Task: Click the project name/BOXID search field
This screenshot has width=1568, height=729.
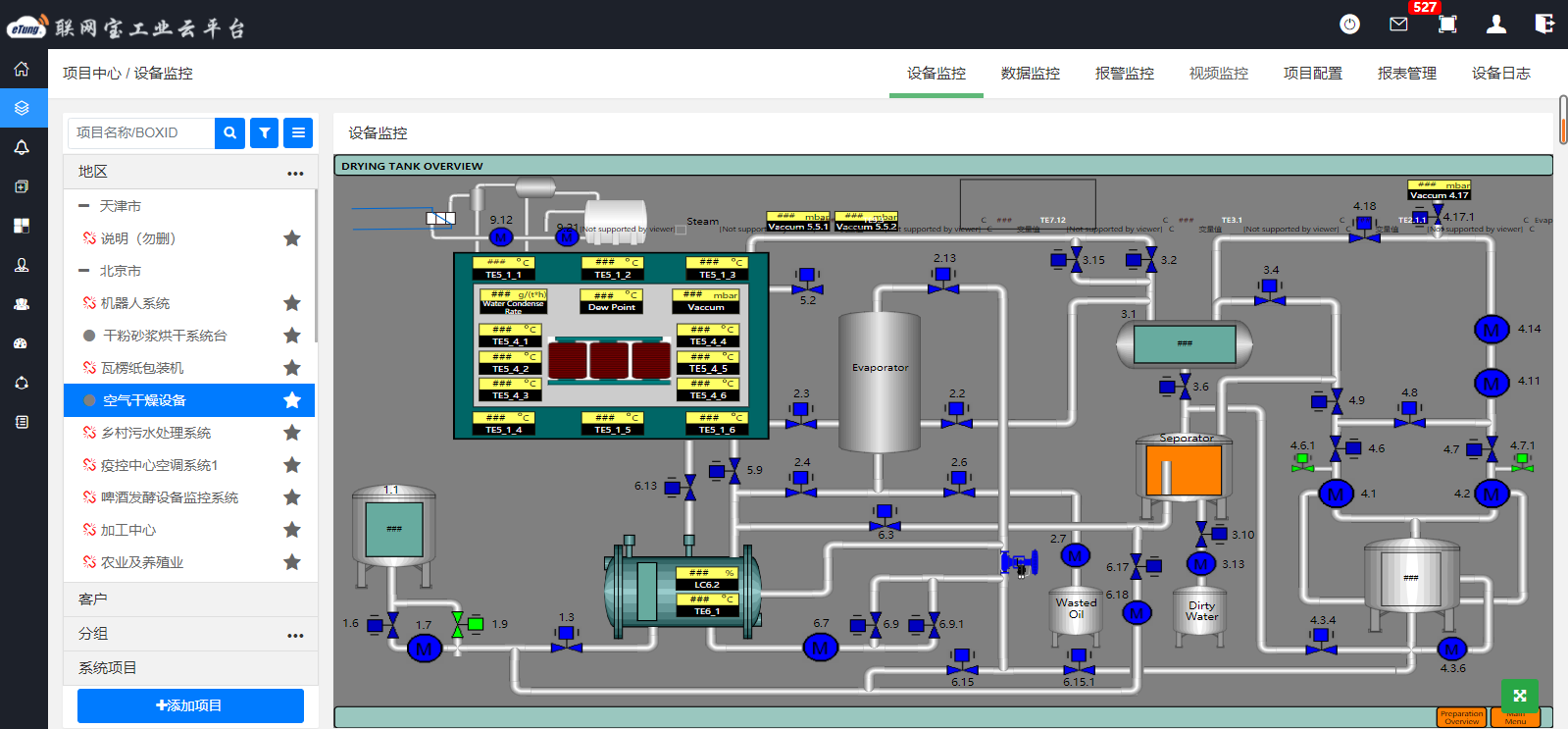Action: click(x=141, y=132)
